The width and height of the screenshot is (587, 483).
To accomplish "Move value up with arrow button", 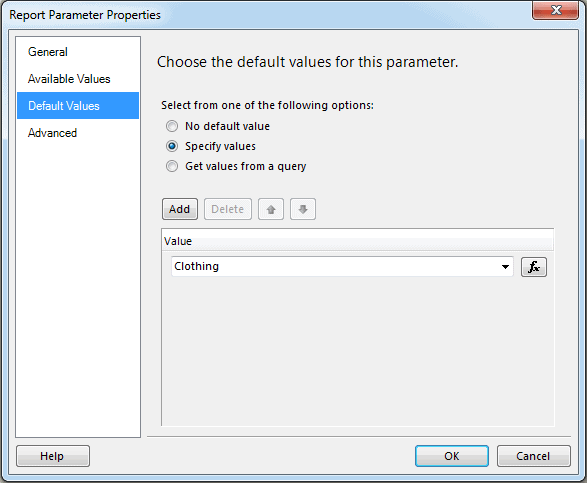I will pos(271,209).
